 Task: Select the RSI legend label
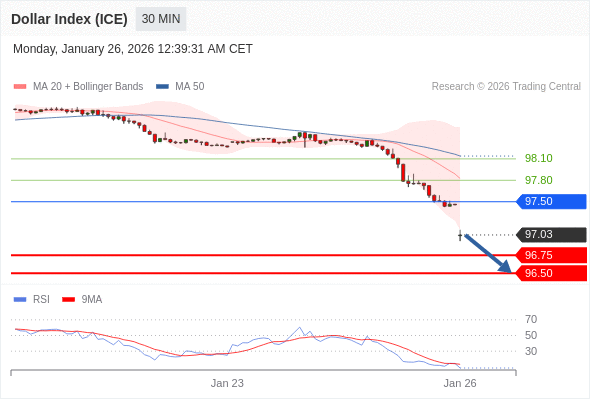(41, 300)
